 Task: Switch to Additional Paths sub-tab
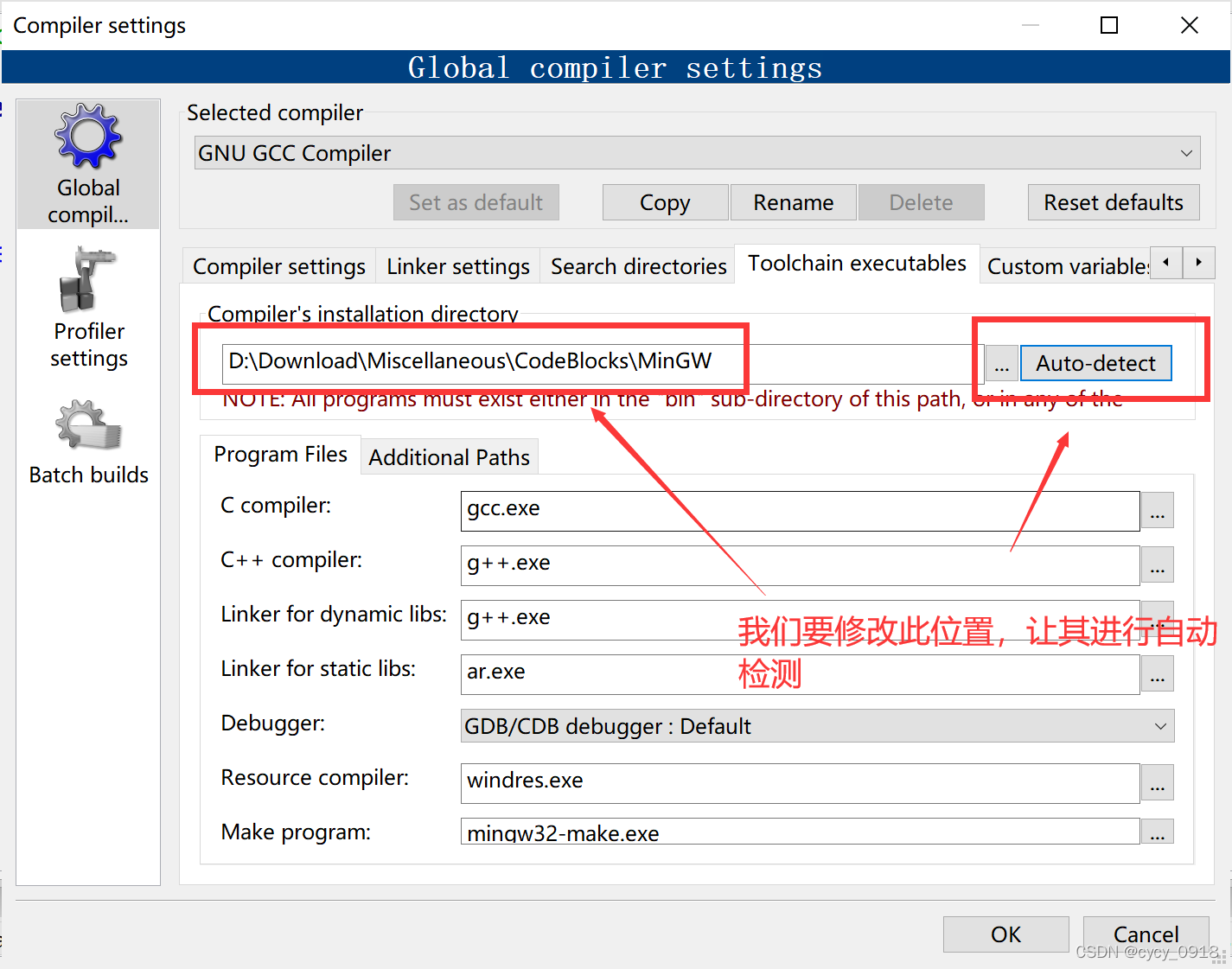pos(449,457)
